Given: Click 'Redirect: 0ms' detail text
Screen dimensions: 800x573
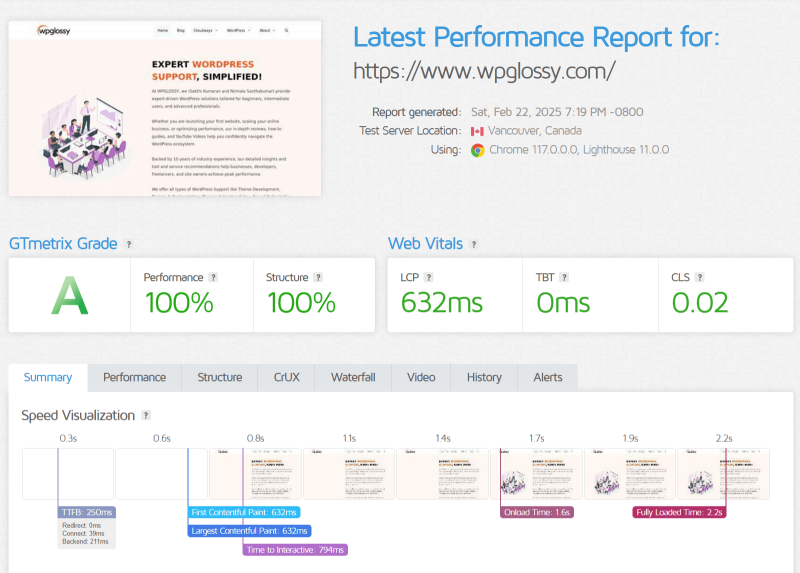Looking at the screenshot, I should pyautogui.click(x=82, y=526).
